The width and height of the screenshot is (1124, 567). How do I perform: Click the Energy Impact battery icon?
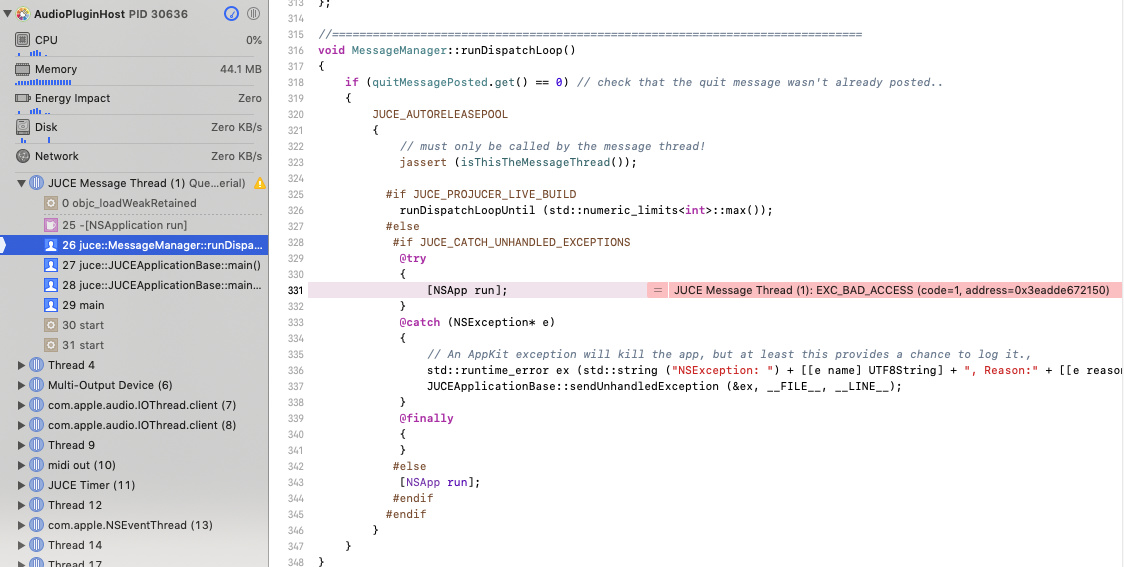23,98
